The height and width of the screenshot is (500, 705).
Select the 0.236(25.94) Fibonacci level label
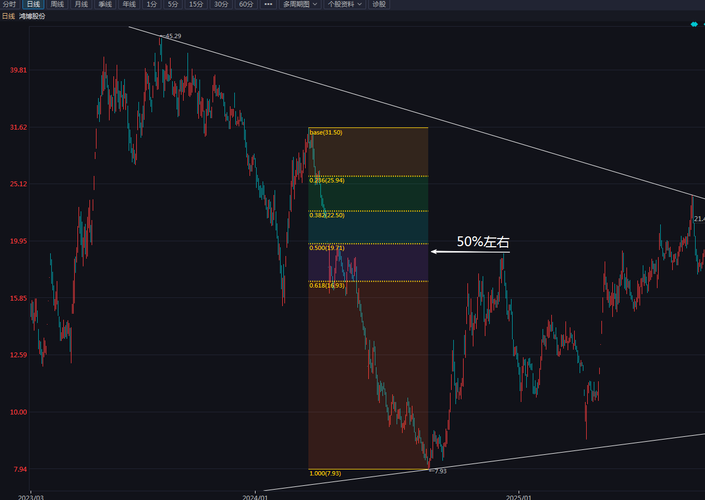[327, 180]
